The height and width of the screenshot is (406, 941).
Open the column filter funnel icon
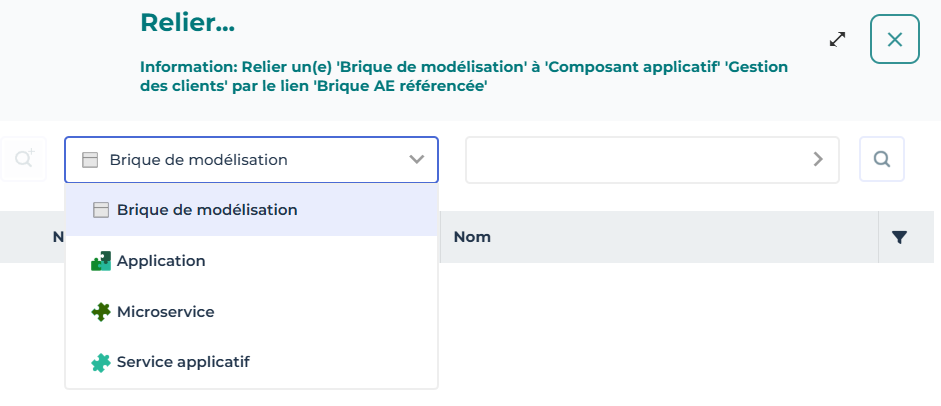[x=899, y=238]
